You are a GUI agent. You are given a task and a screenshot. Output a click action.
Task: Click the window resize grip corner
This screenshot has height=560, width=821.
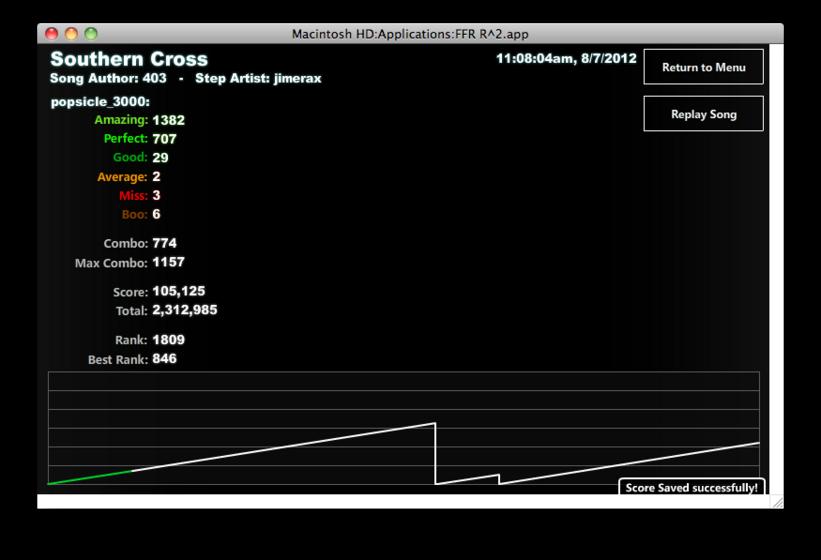[x=778, y=502]
